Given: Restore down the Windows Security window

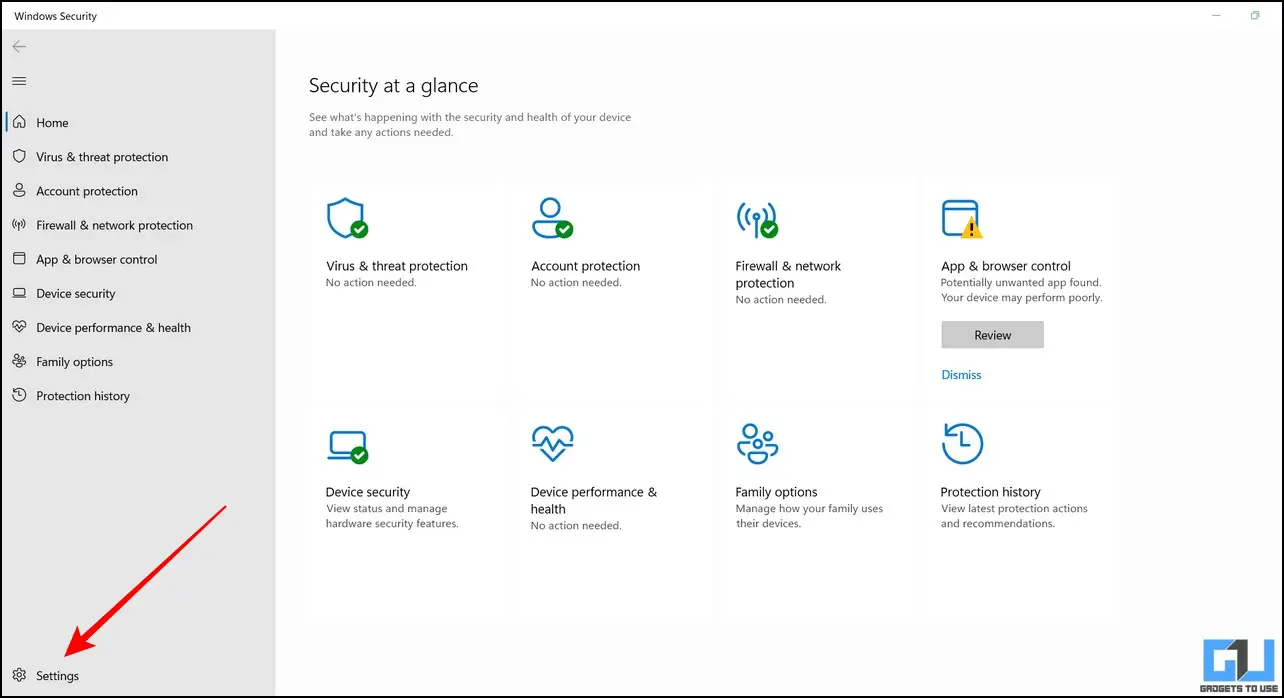Looking at the screenshot, I should [x=1254, y=16].
